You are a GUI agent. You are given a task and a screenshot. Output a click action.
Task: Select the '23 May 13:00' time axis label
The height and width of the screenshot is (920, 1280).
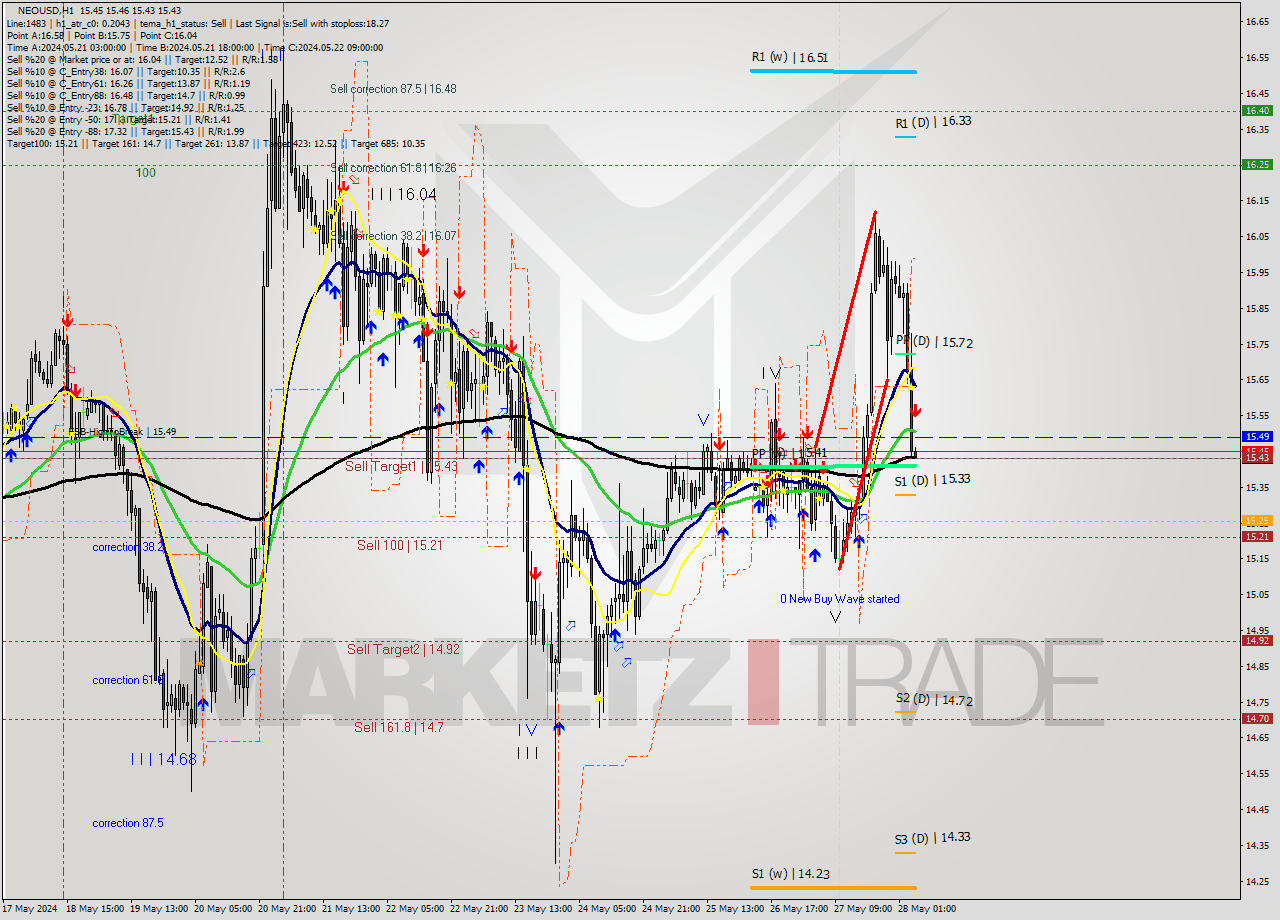(543, 910)
